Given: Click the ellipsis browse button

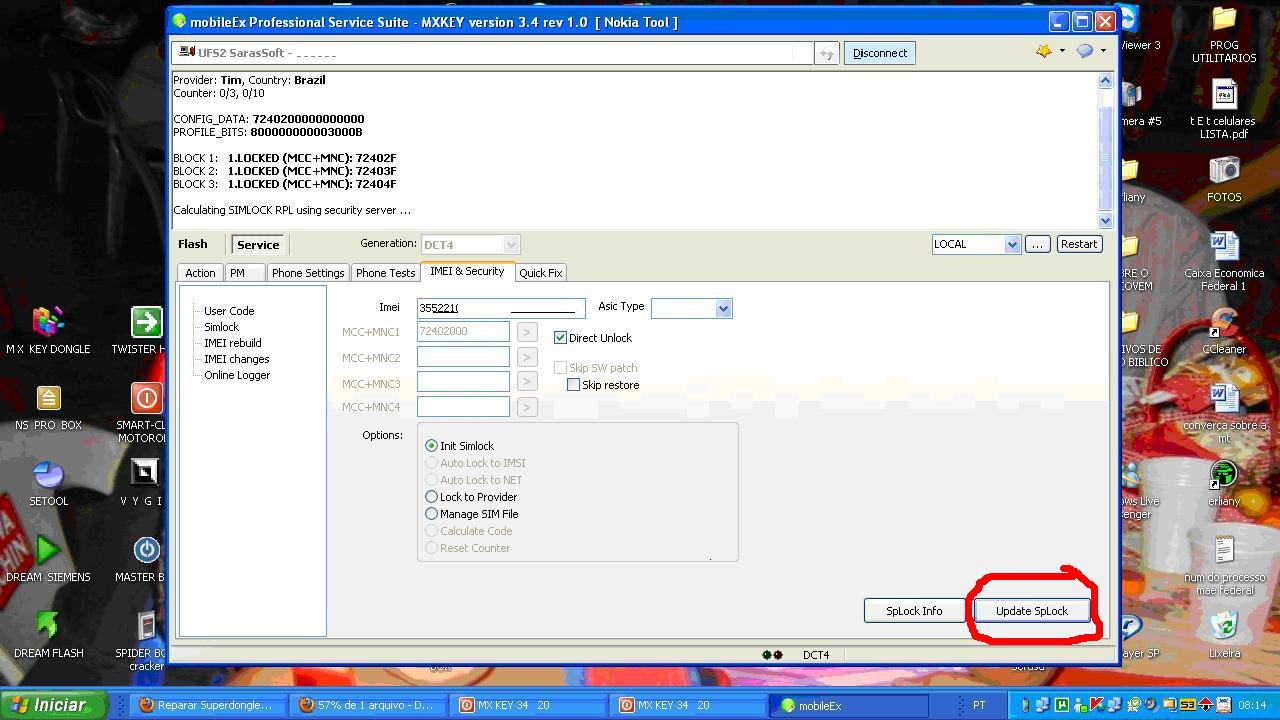Looking at the screenshot, I should [1037, 244].
